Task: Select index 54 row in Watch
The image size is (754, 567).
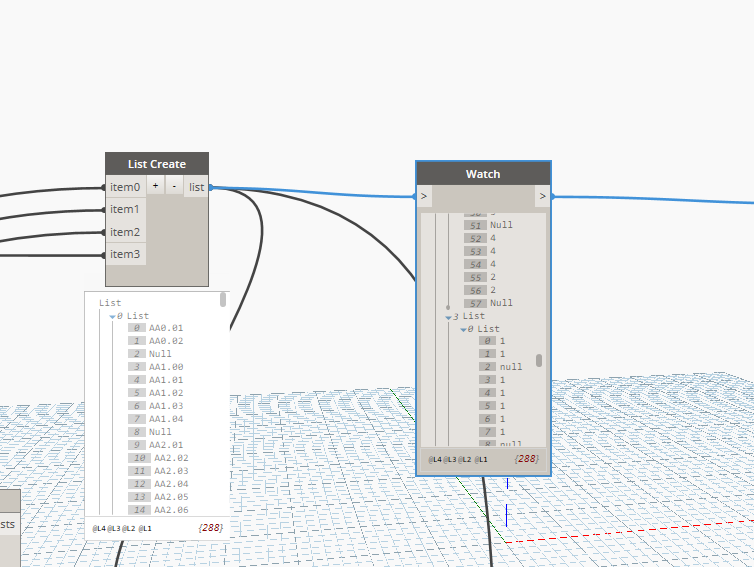Action: (480, 264)
